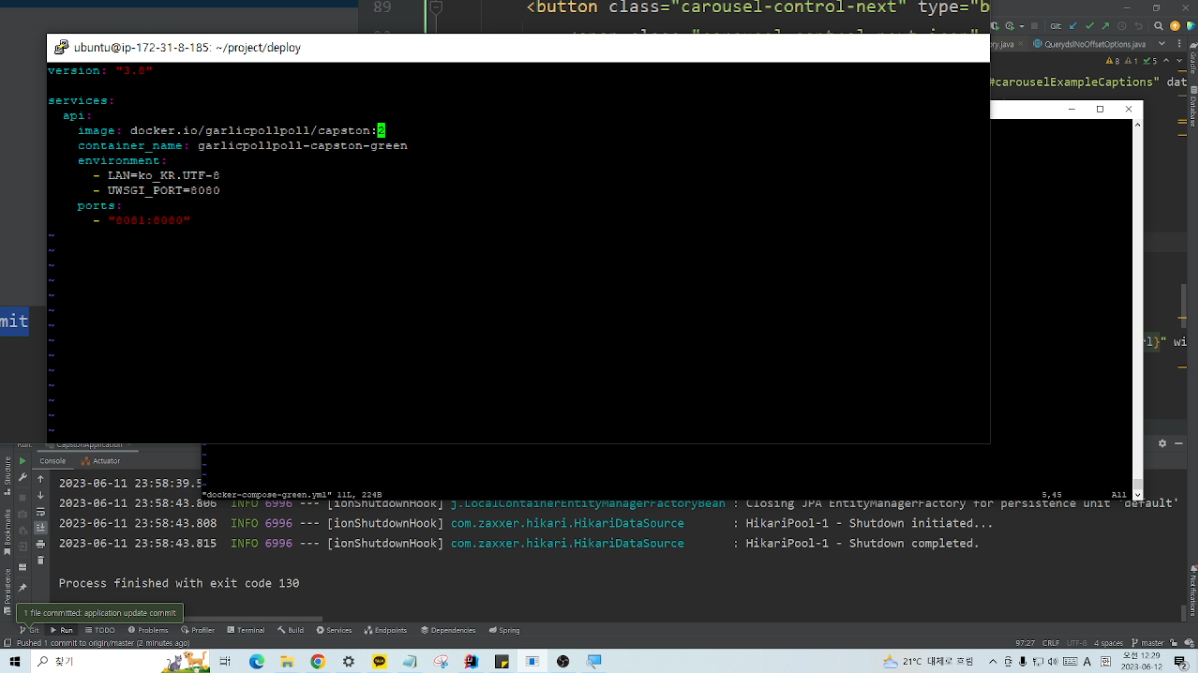Expand hidden editor tabs dropdown chevron

(x=1161, y=44)
